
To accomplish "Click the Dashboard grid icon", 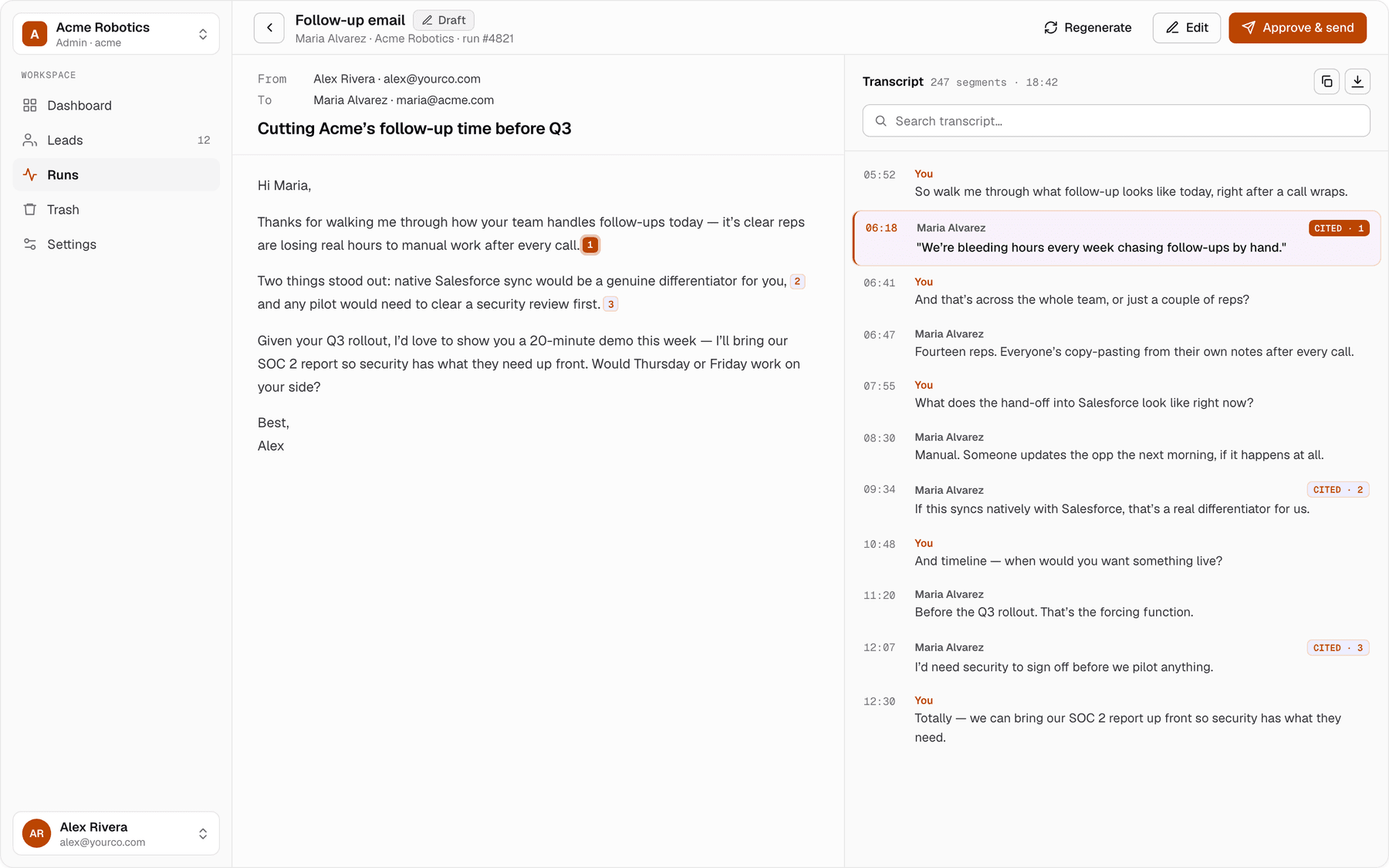I will point(30,106).
